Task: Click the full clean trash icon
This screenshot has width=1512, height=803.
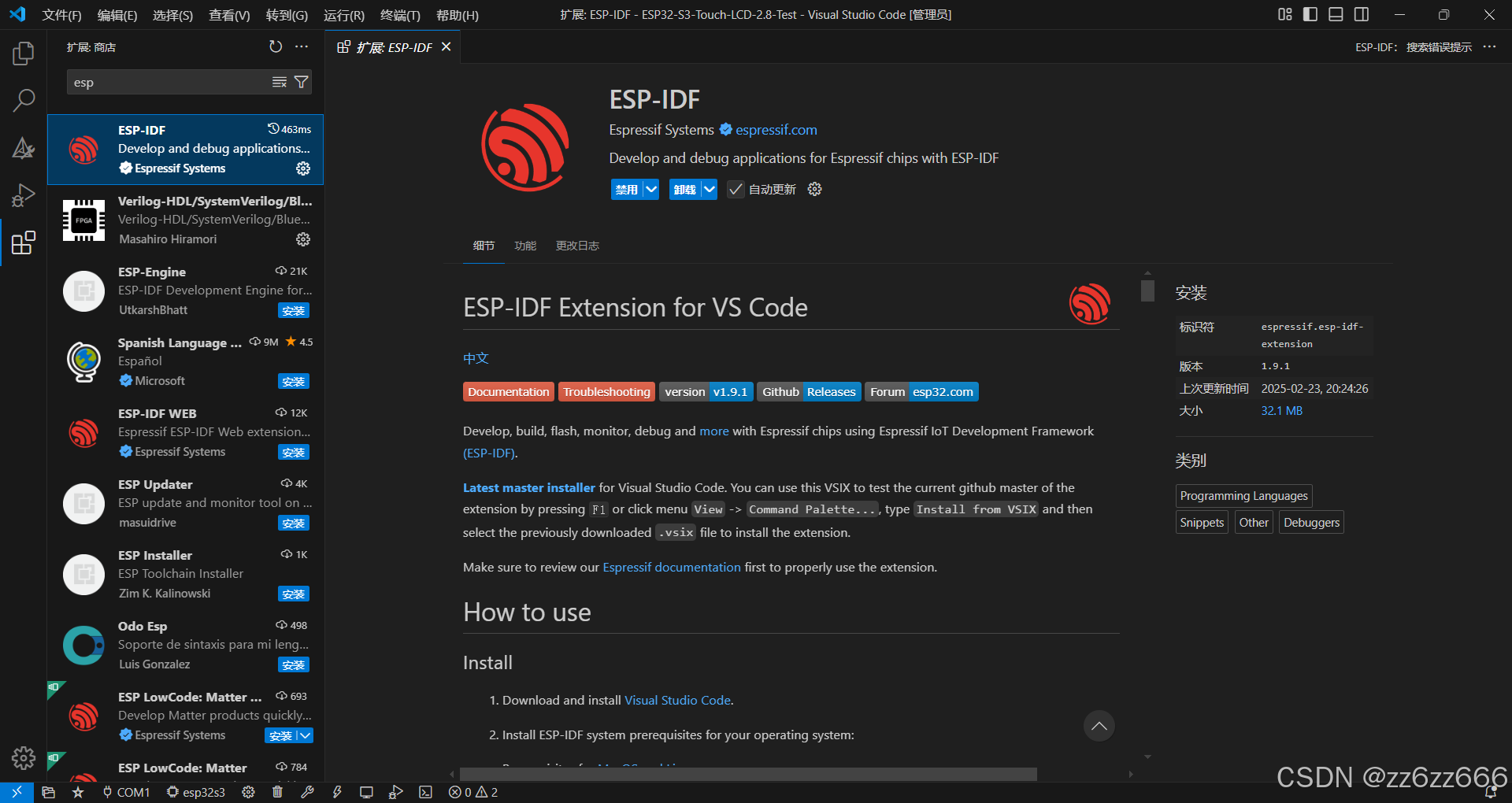Action: coord(277,792)
